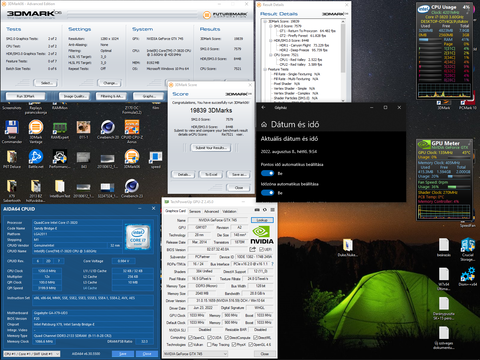Screen dimensions: 480x360
Task: Click the 'HDR2 - Deep Freeze' result row
Action: 303,50
